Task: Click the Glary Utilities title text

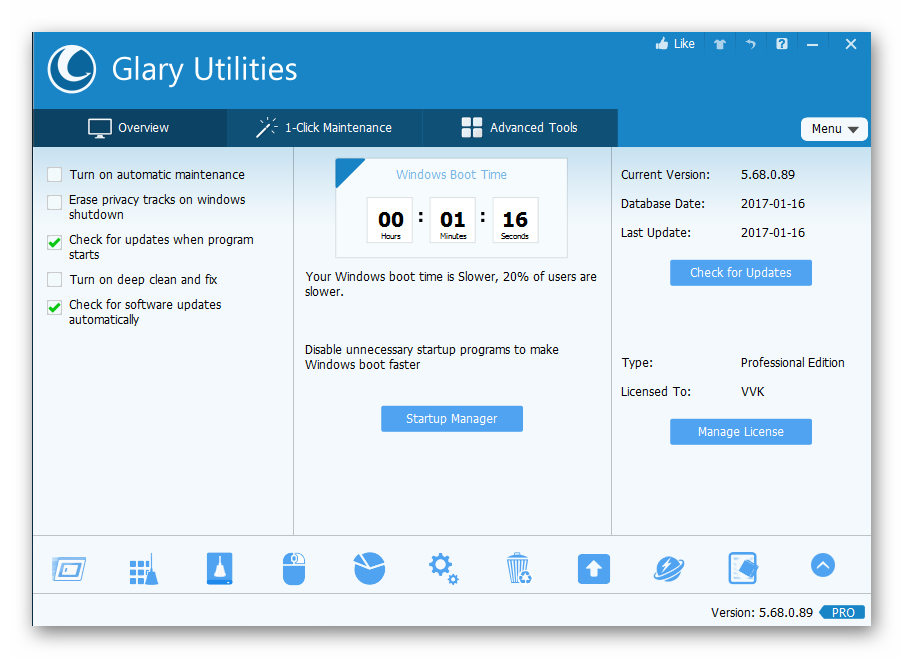Action: (204, 70)
